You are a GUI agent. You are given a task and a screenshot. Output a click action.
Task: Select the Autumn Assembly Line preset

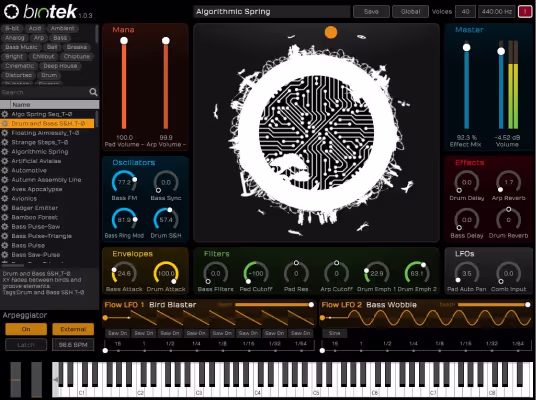point(46,179)
